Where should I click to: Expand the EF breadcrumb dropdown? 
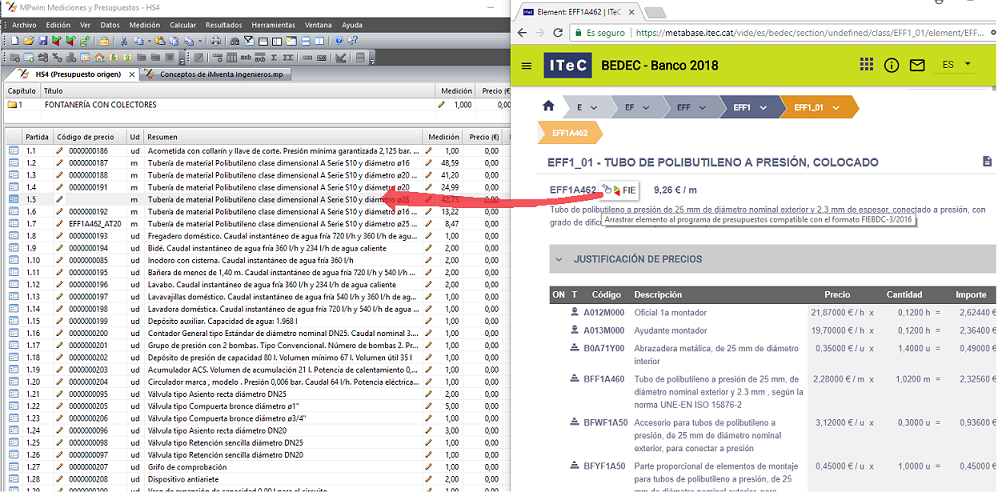pyautogui.click(x=646, y=108)
